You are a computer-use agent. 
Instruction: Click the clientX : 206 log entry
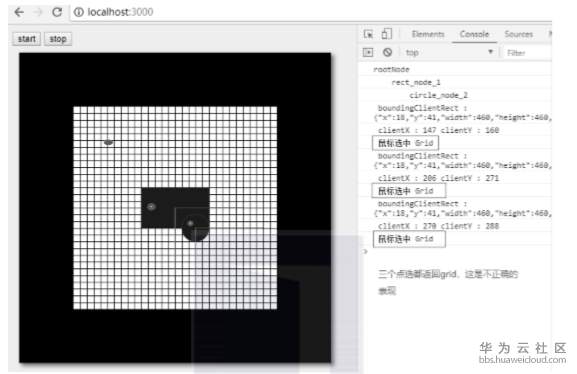(438, 178)
